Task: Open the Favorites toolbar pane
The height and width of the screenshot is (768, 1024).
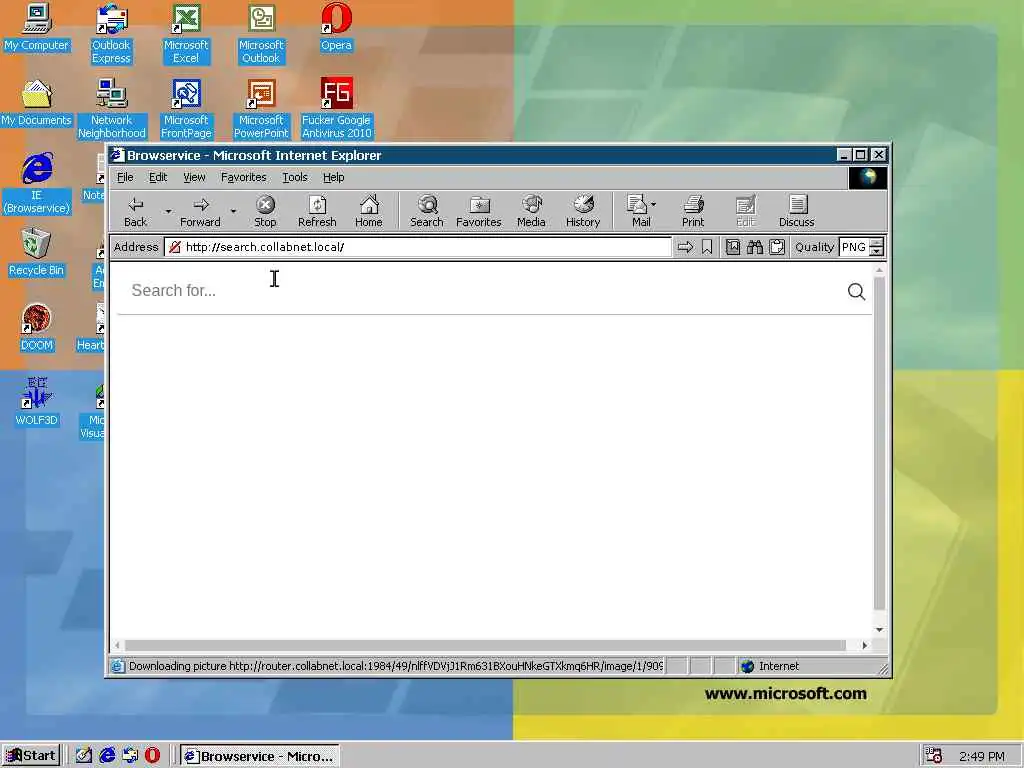Action: coord(479,212)
